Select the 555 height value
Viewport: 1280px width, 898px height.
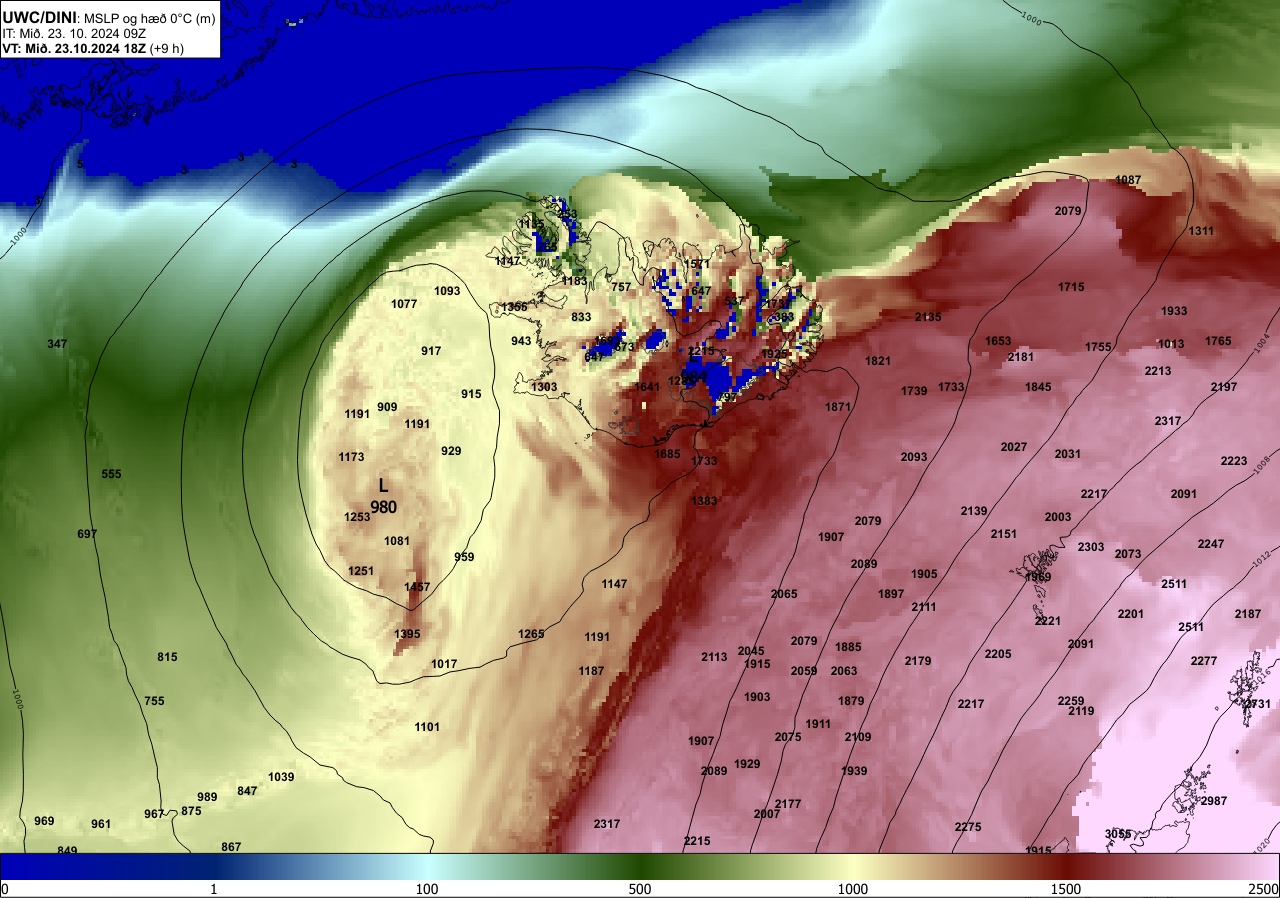[111, 474]
